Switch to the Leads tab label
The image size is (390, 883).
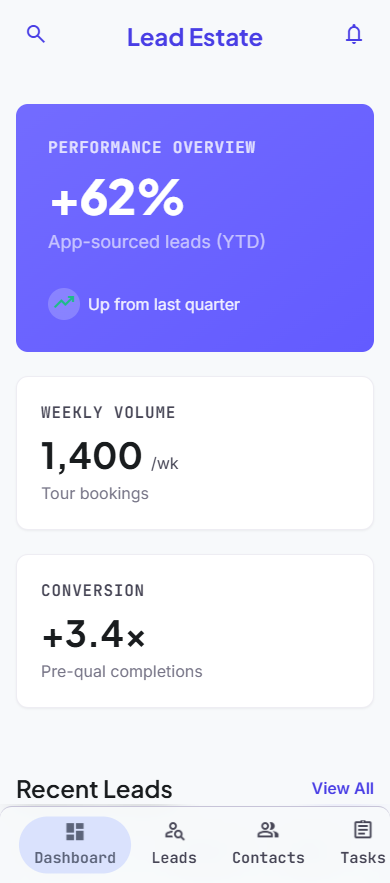point(174,858)
